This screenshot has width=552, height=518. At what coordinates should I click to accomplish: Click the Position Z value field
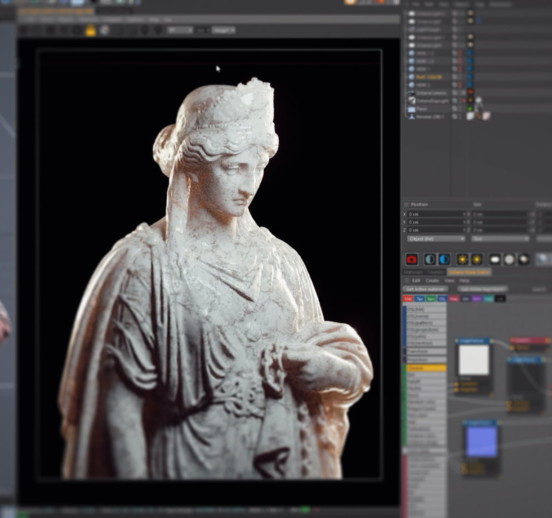(437, 230)
